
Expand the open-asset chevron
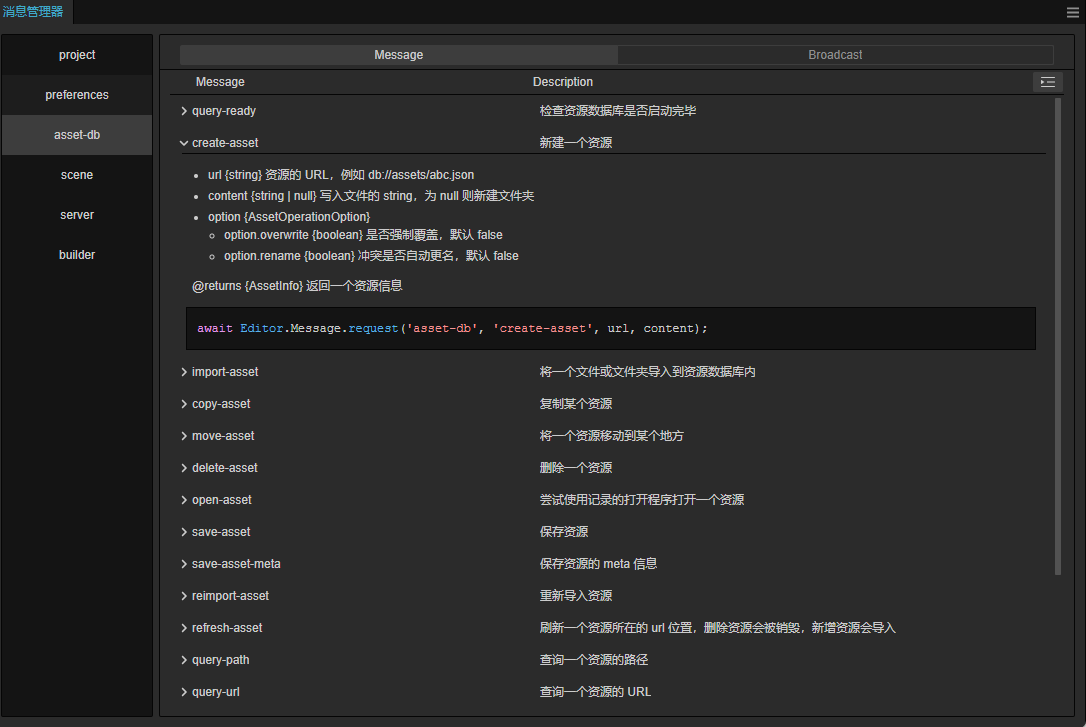[184, 500]
